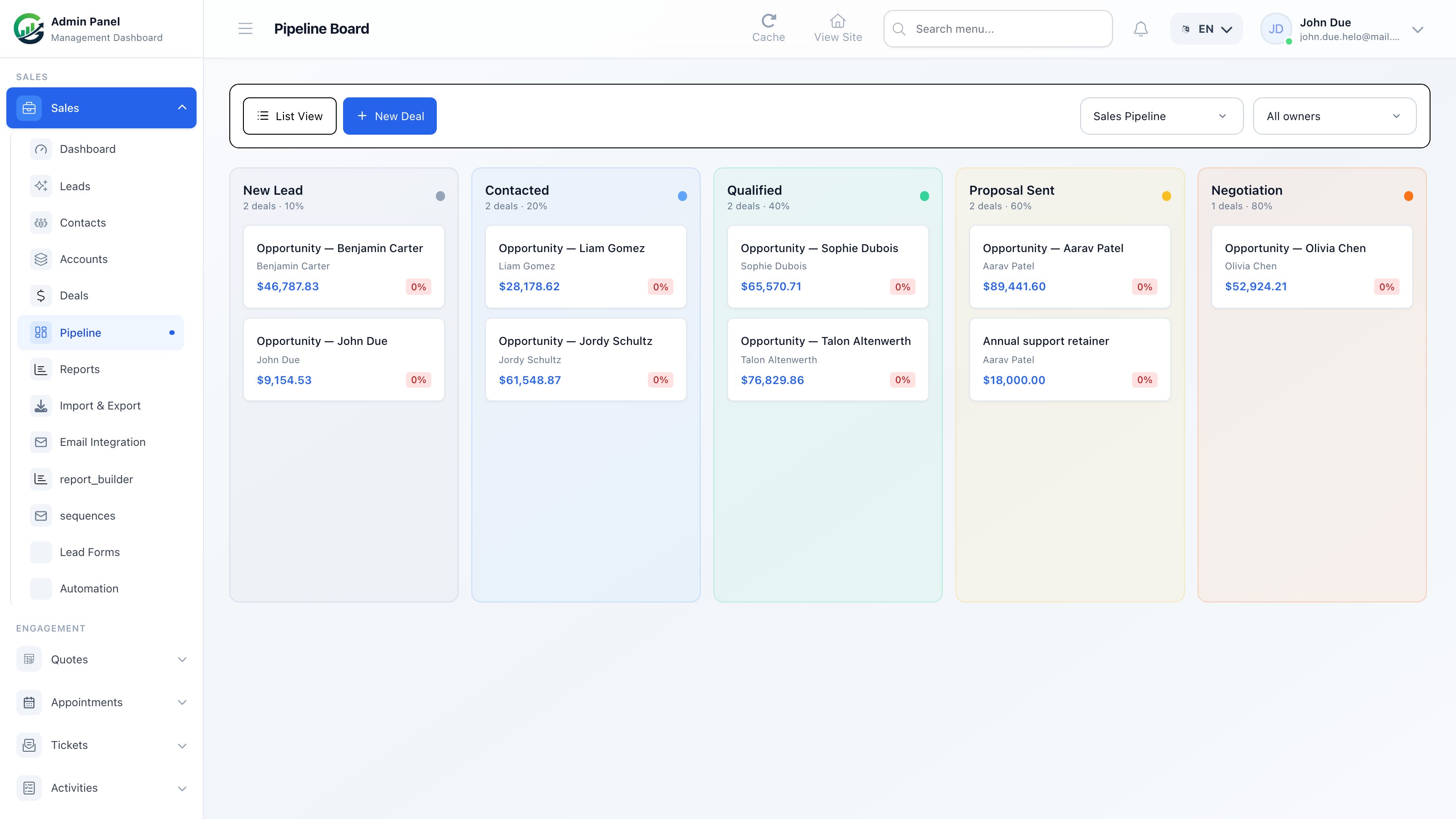The height and width of the screenshot is (819, 1456).
Task: Click the Admin Panel logo icon
Action: (x=29, y=29)
